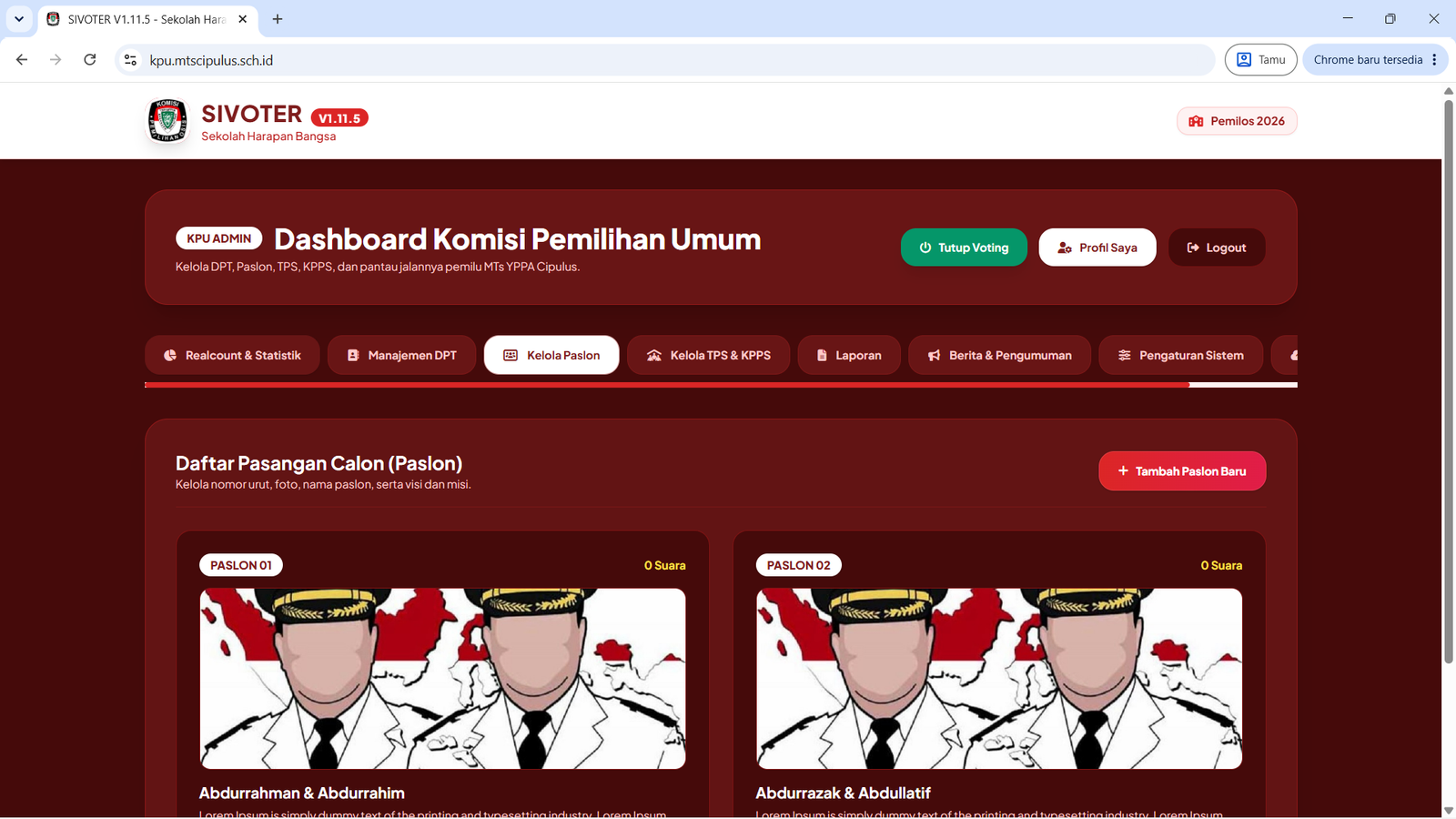Viewport: 1456px width, 819px height.
Task: Click the sliders icon on Pengaturan Sistem
Action: 1125,355
